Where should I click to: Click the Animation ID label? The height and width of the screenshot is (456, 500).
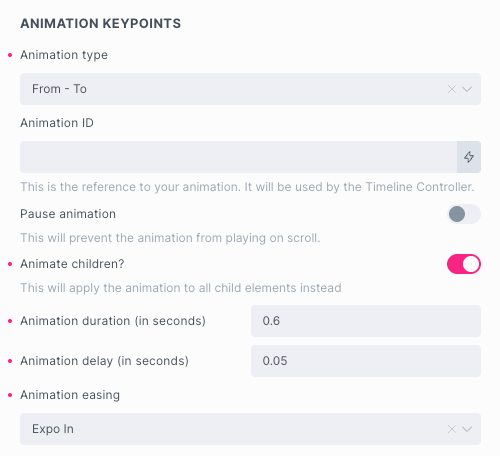pos(57,123)
